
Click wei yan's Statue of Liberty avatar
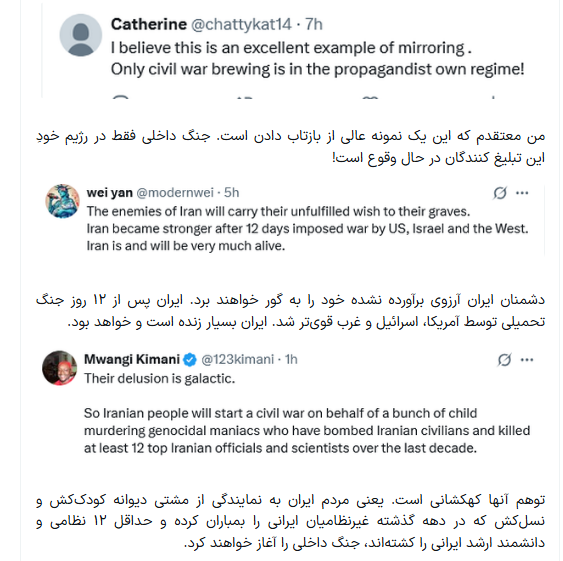tap(62, 201)
